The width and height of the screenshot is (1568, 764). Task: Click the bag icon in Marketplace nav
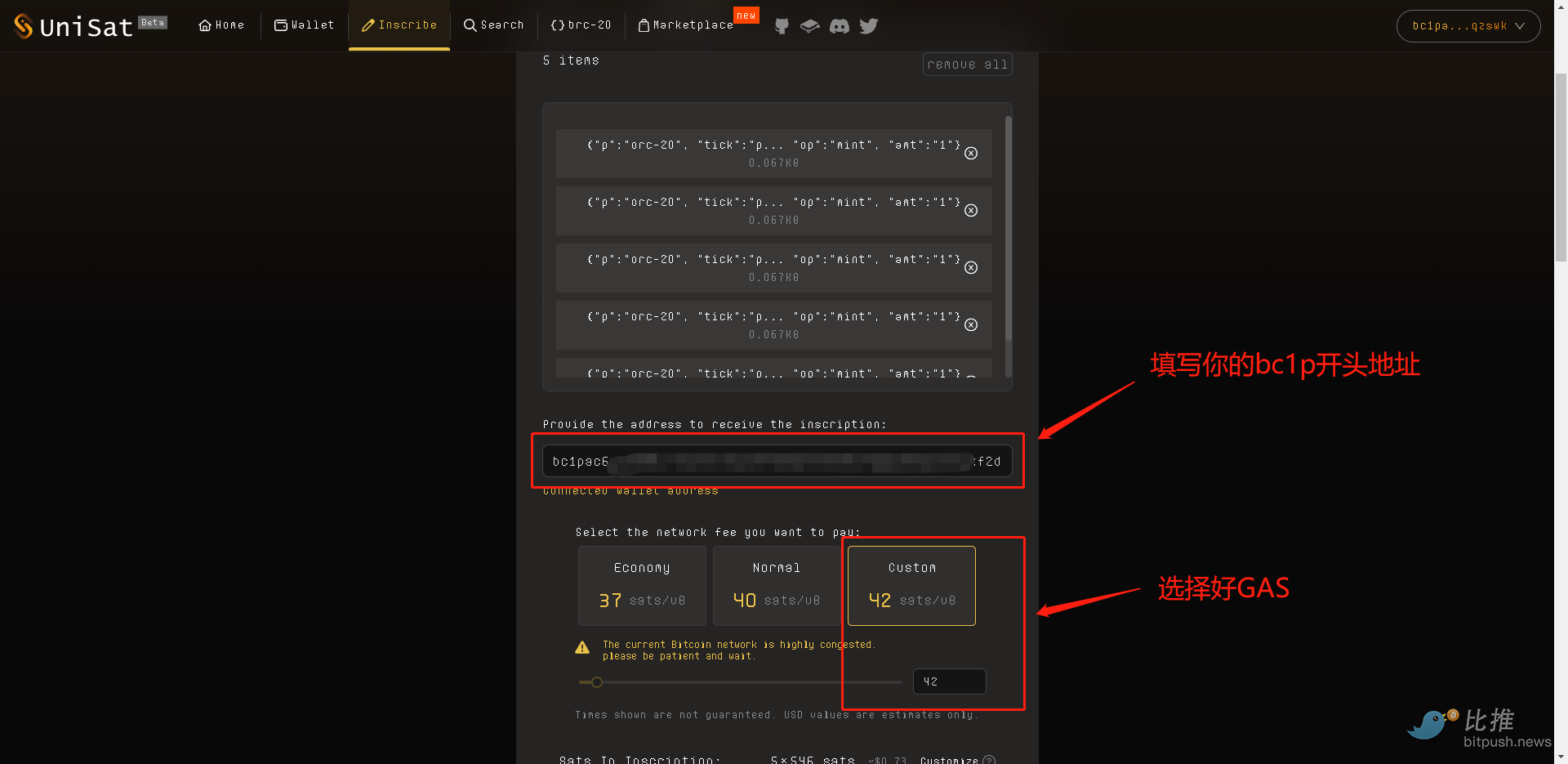(x=644, y=25)
